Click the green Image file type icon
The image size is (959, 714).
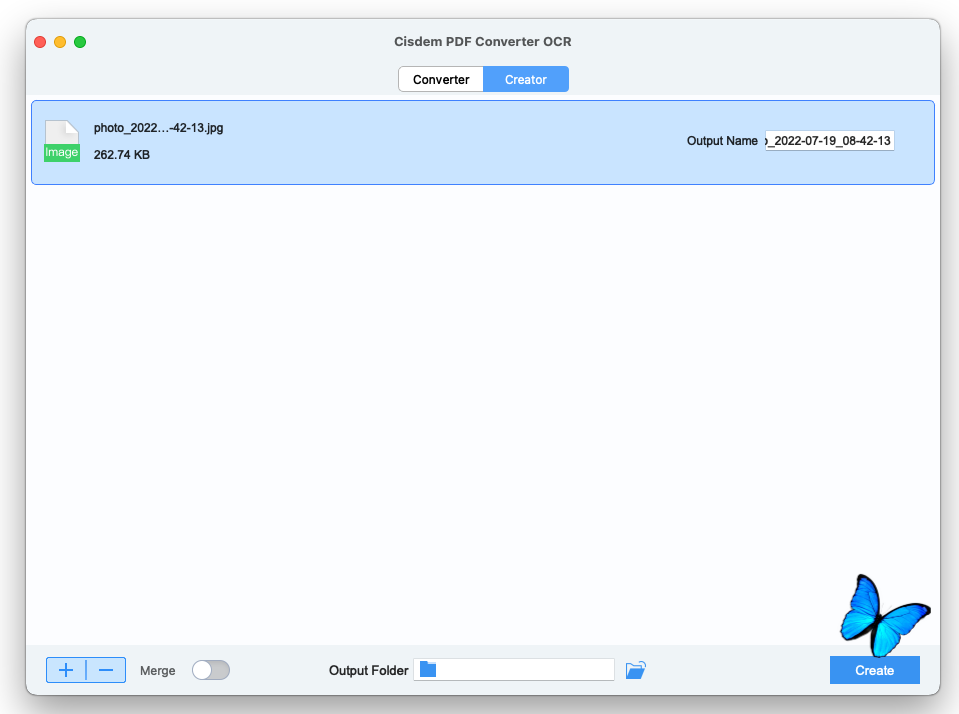[x=61, y=142]
